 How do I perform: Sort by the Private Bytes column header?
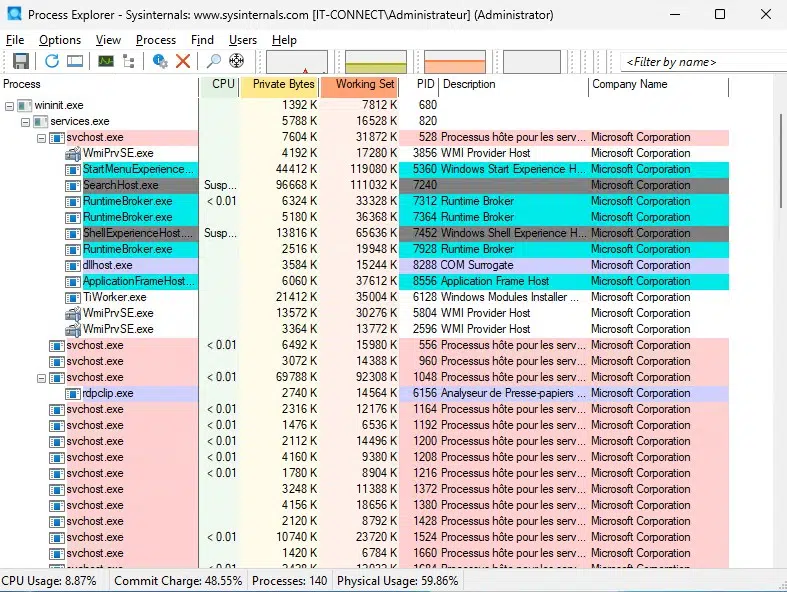click(x=283, y=85)
